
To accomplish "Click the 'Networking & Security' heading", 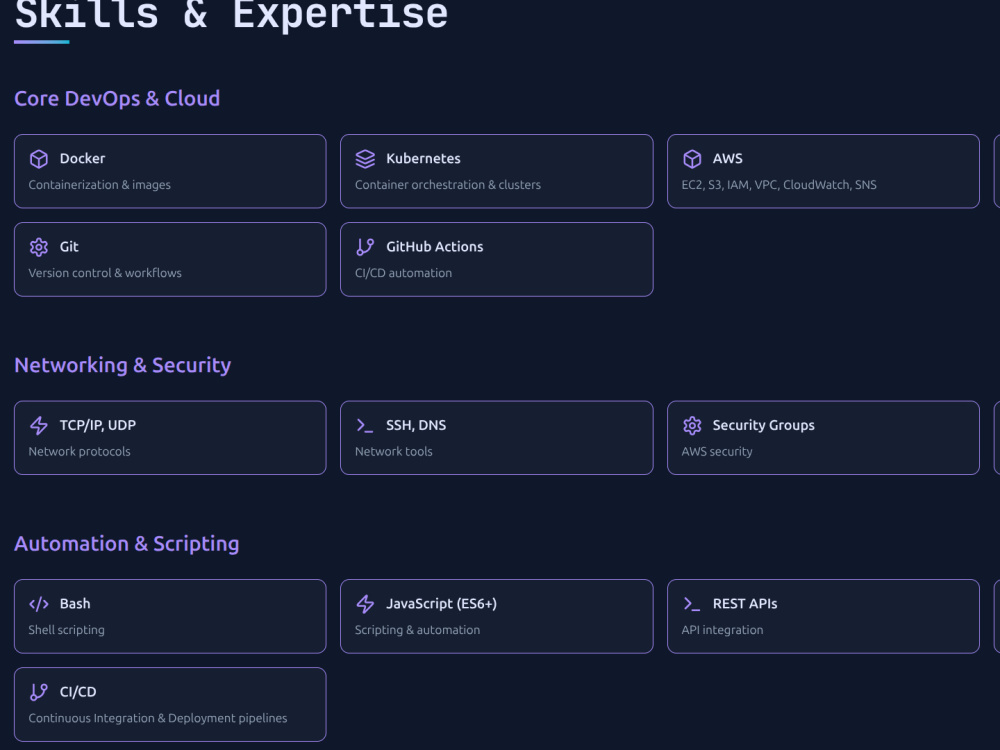I will [x=122, y=365].
